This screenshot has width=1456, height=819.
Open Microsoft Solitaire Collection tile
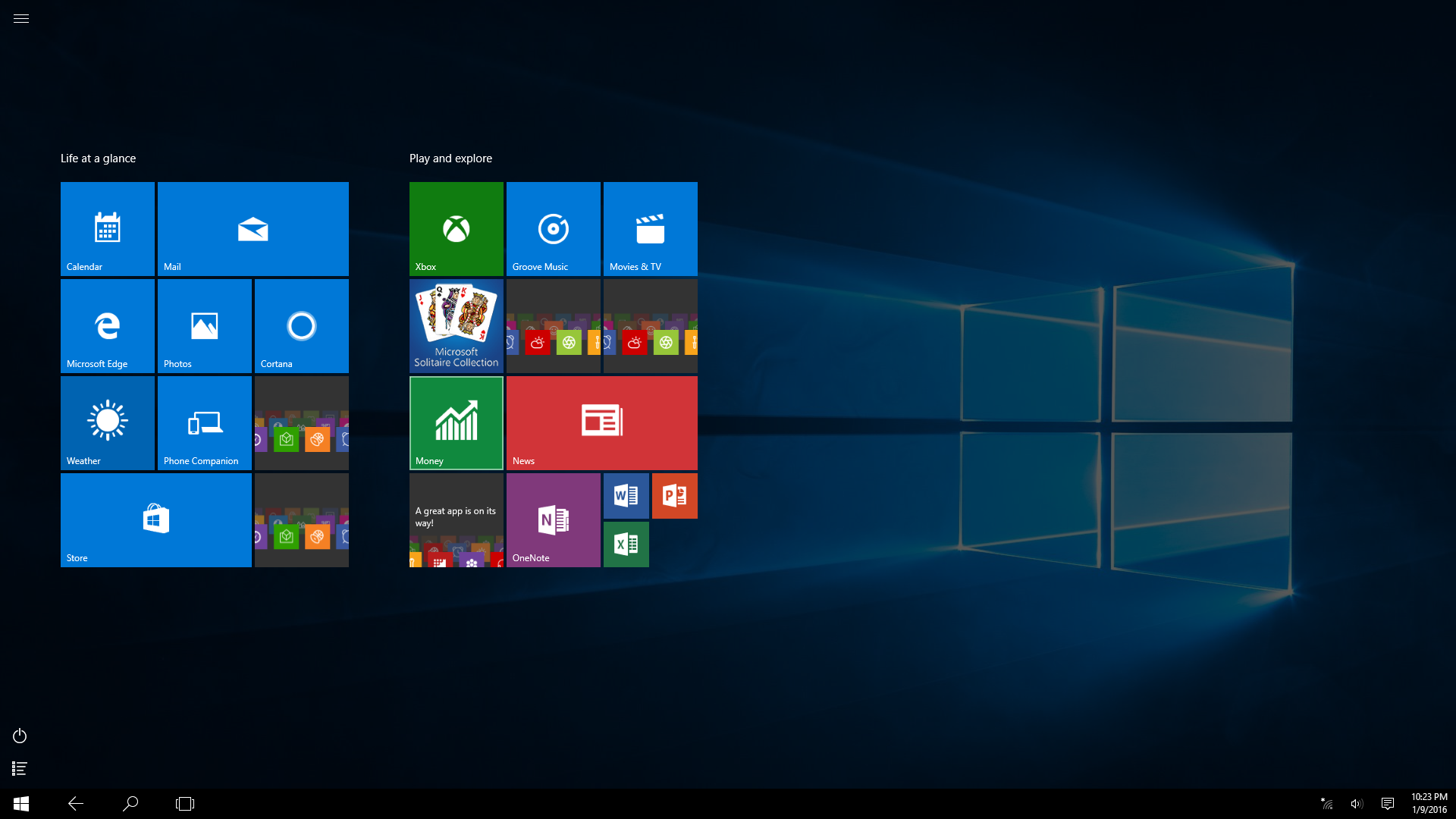(457, 326)
